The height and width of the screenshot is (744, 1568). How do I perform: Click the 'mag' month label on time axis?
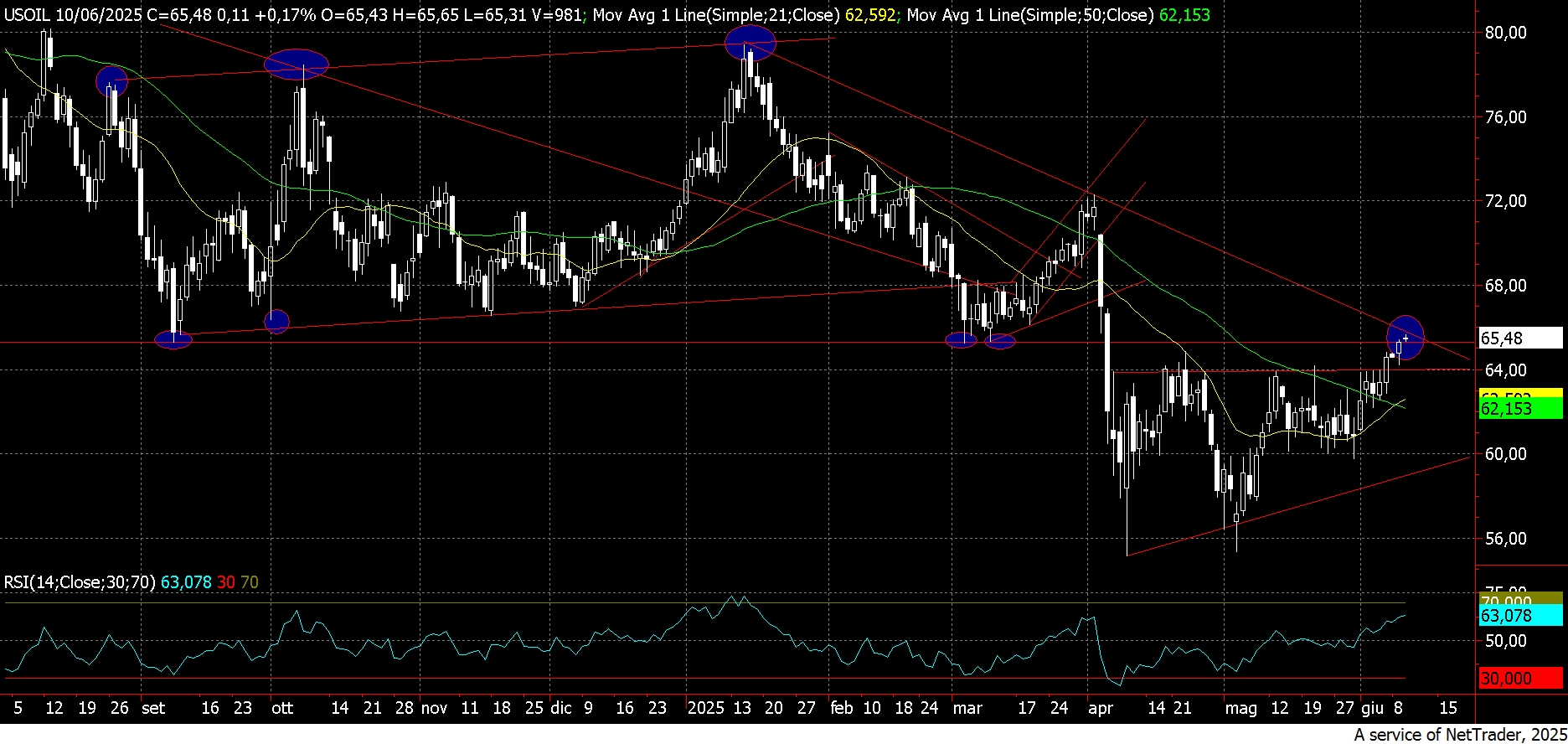pyautogui.click(x=1241, y=708)
